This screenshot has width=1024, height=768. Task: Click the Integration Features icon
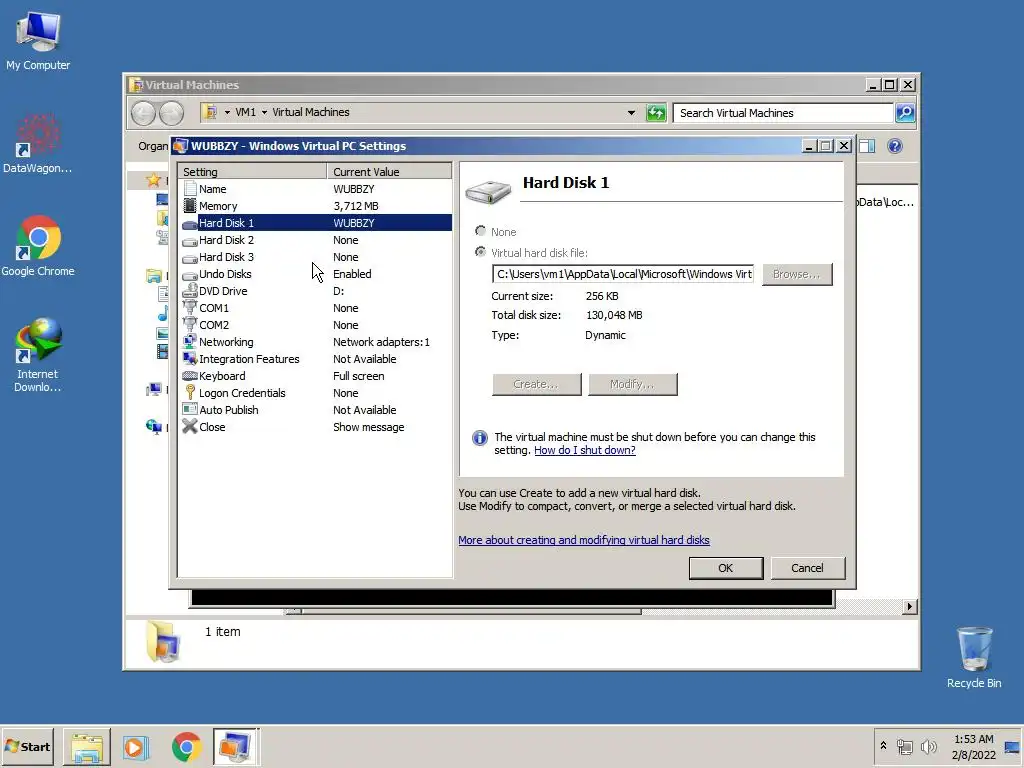click(189, 359)
